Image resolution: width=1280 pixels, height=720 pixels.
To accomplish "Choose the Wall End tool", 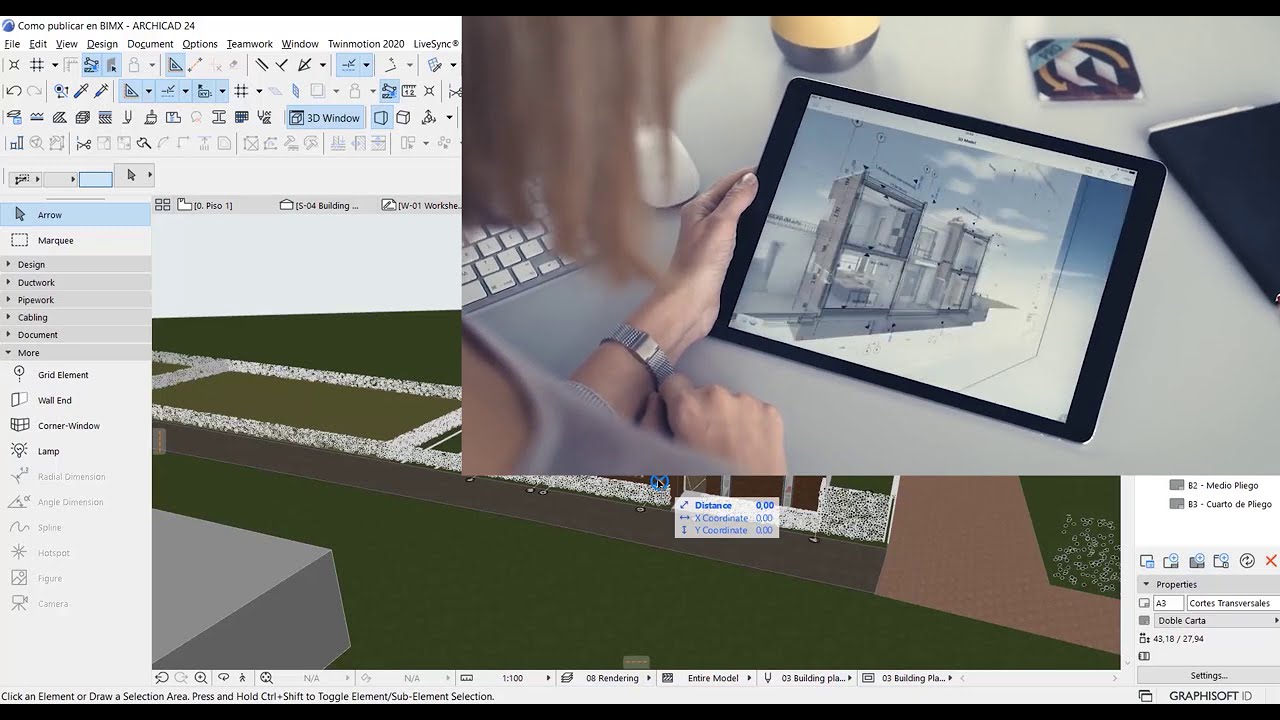I will [75, 400].
